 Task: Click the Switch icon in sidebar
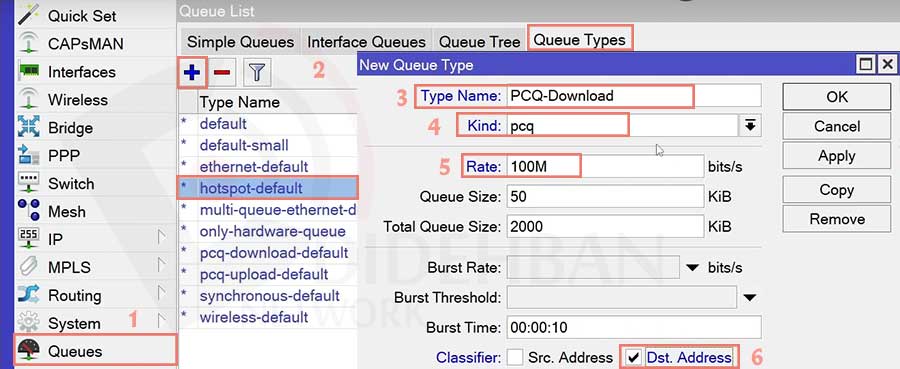[28, 183]
